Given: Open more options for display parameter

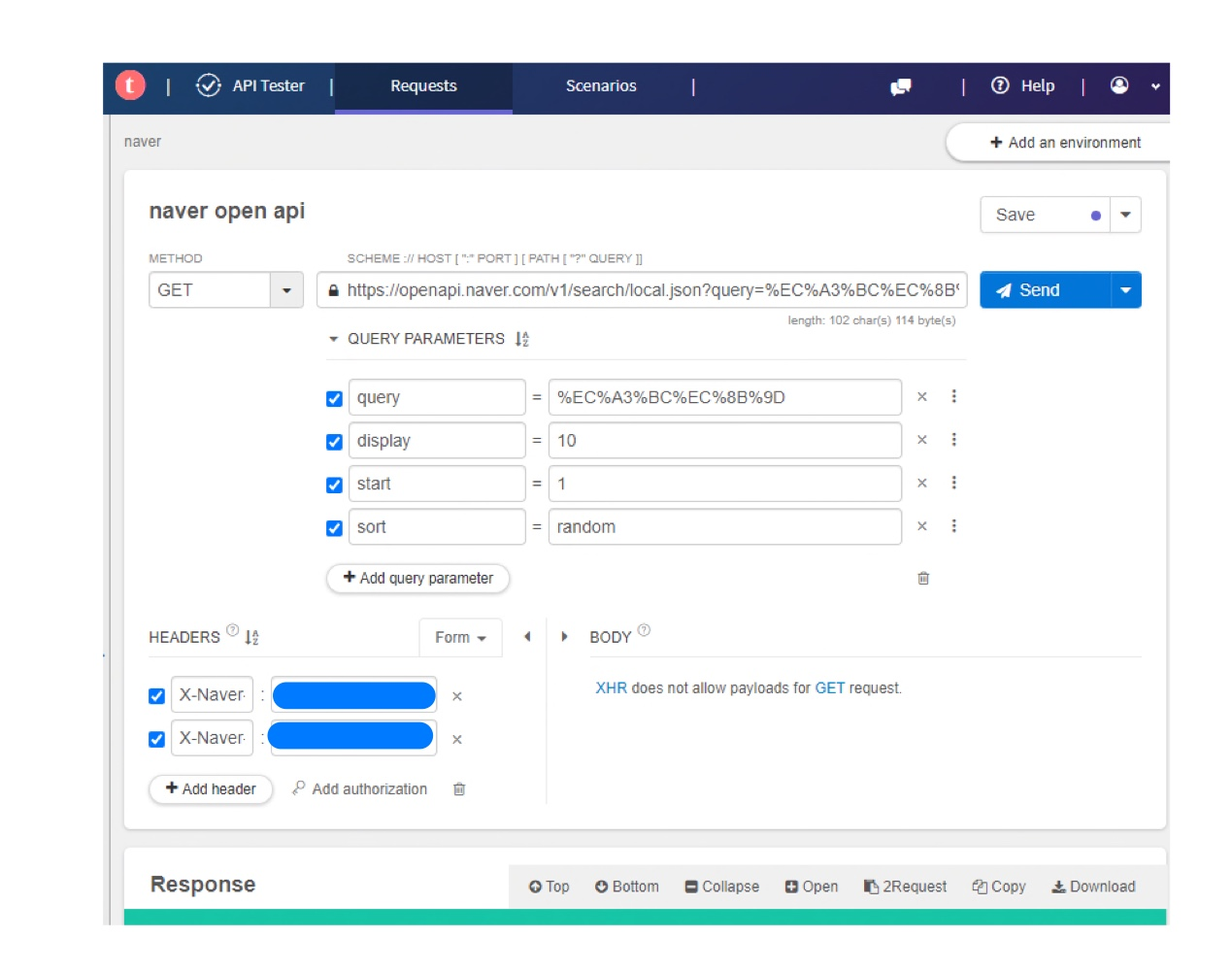Looking at the screenshot, I should pyautogui.click(x=954, y=440).
